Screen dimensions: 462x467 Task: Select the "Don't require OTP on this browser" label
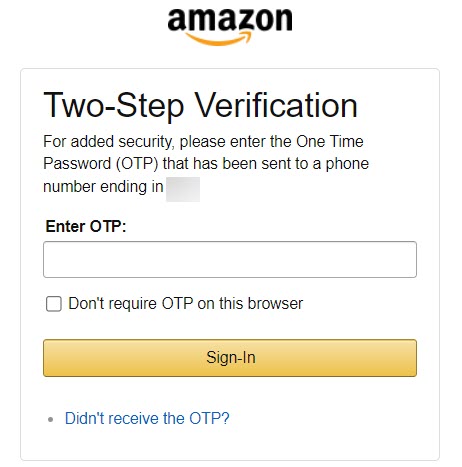pyautogui.click(x=185, y=304)
